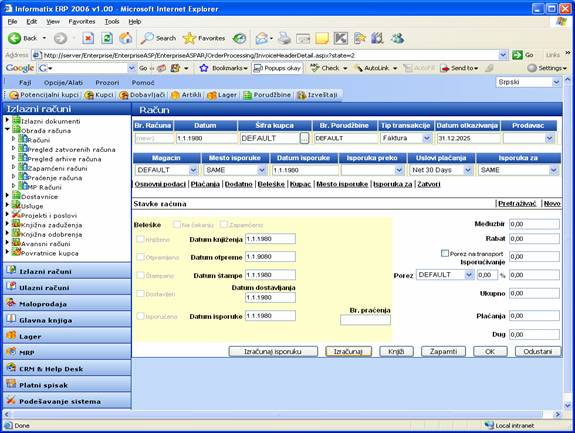Toggle the Otpremljeno checkbox
This screenshot has height=433, width=575.
pyautogui.click(x=140, y=257)
